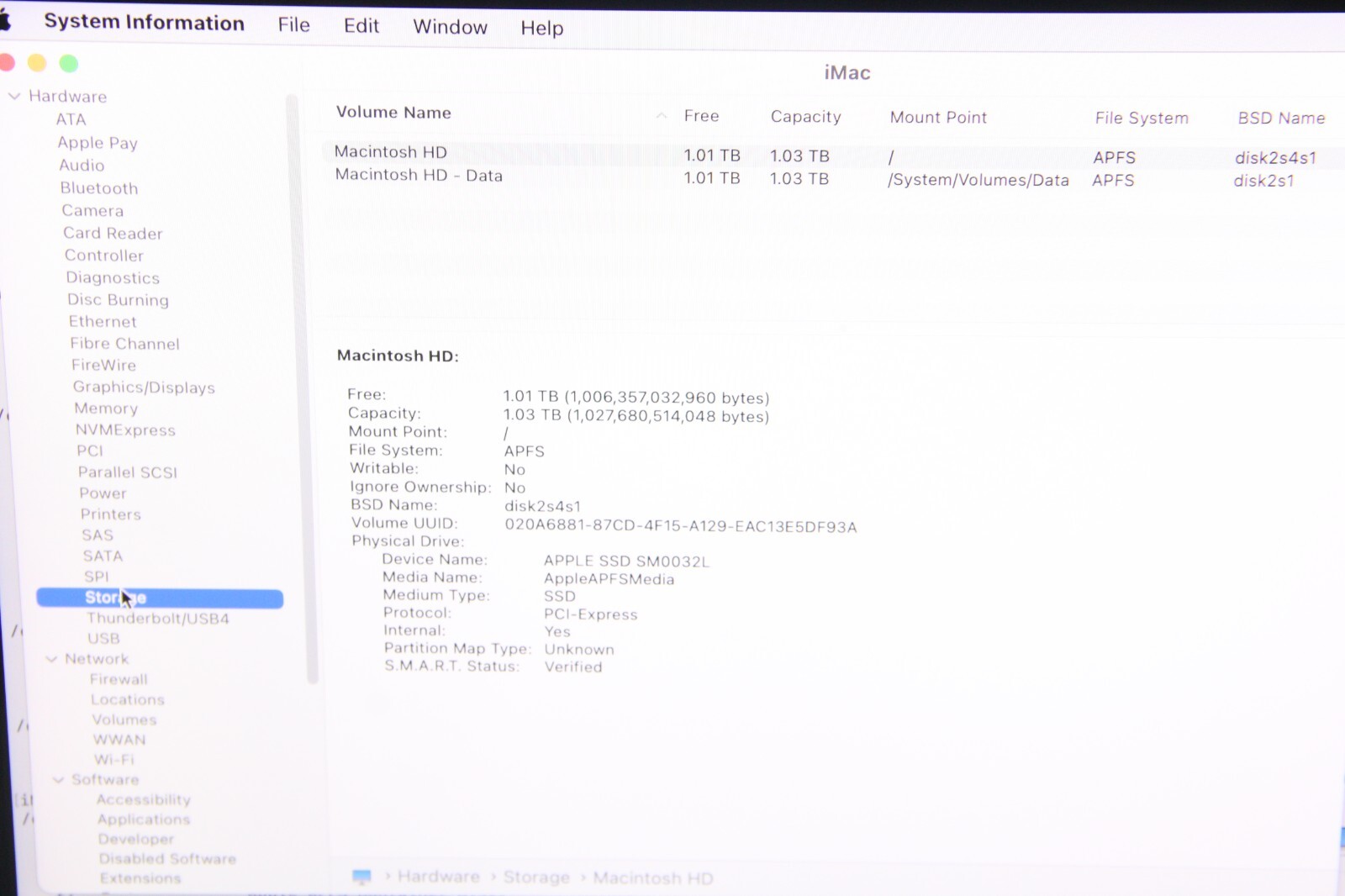Click the /System/Volumes/Data mount point cell

point(978,180)
